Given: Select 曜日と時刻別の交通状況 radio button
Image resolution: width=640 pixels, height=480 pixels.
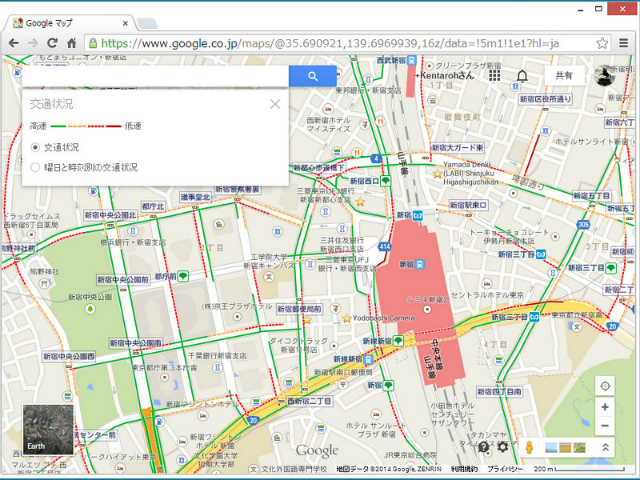Looking at the screenshot, I should (x=35, y=167).
